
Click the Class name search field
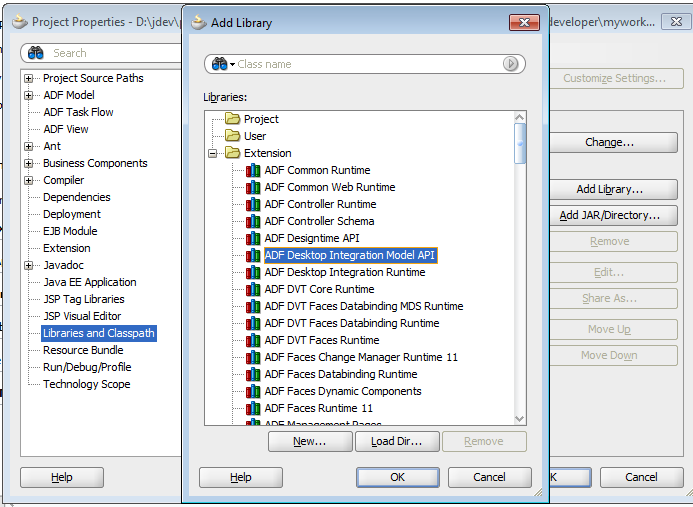(x=365, y=64)
